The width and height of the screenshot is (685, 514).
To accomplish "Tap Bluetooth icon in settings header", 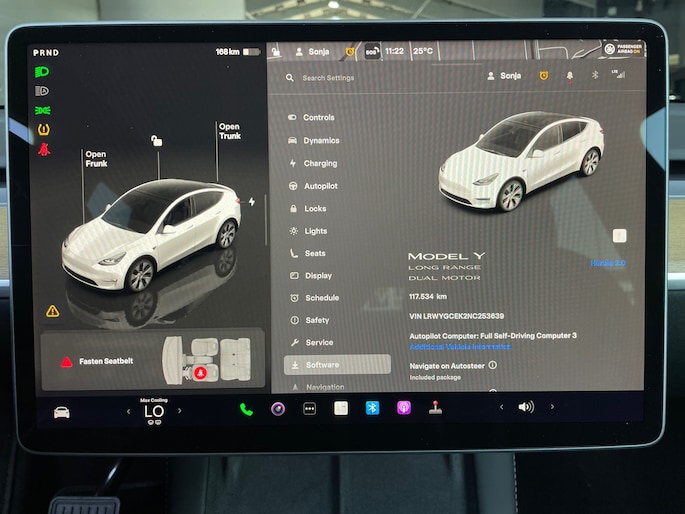I will click(595, 75).
